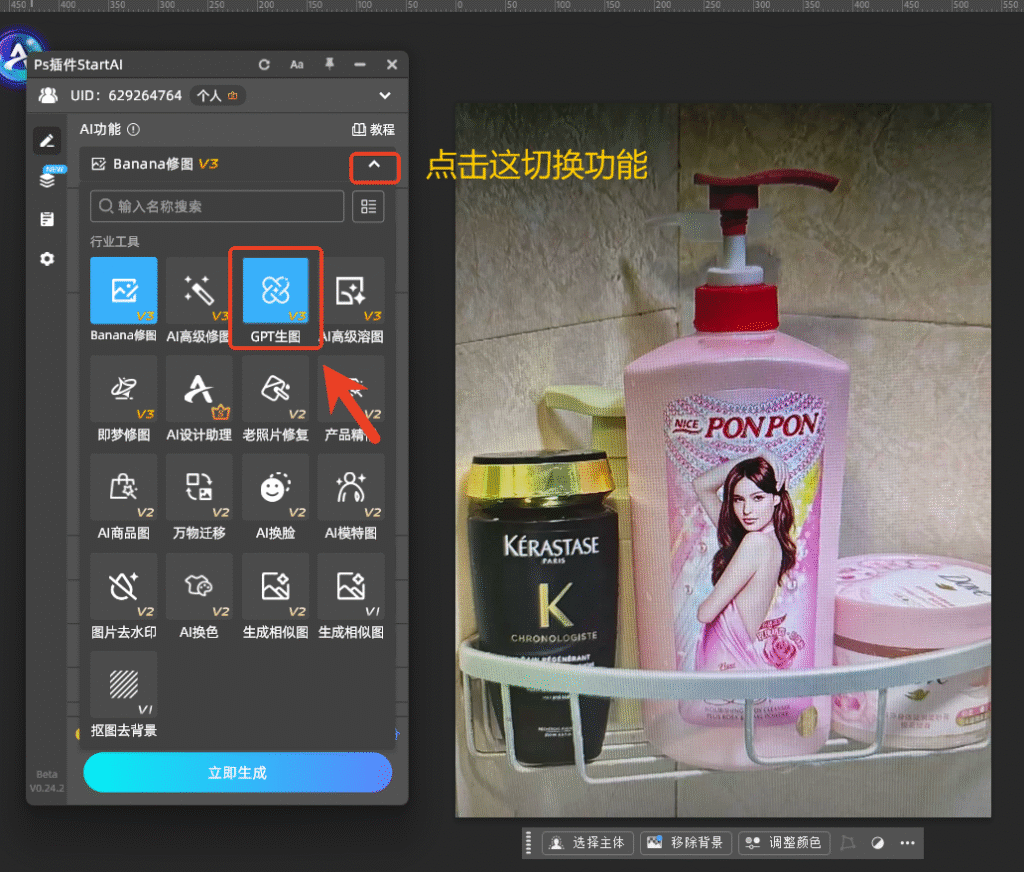
Task: Minimize the StartAI plugin panel
Action: [360, 65]
